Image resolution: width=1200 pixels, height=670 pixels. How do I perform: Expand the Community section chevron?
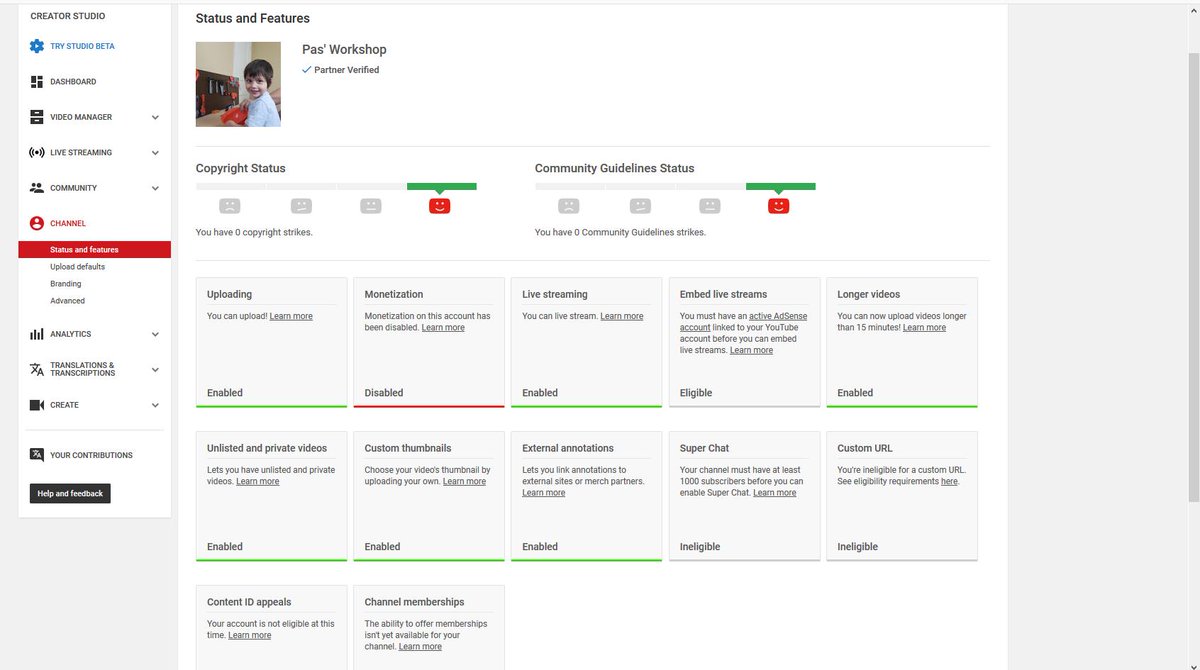click(155, 188)
